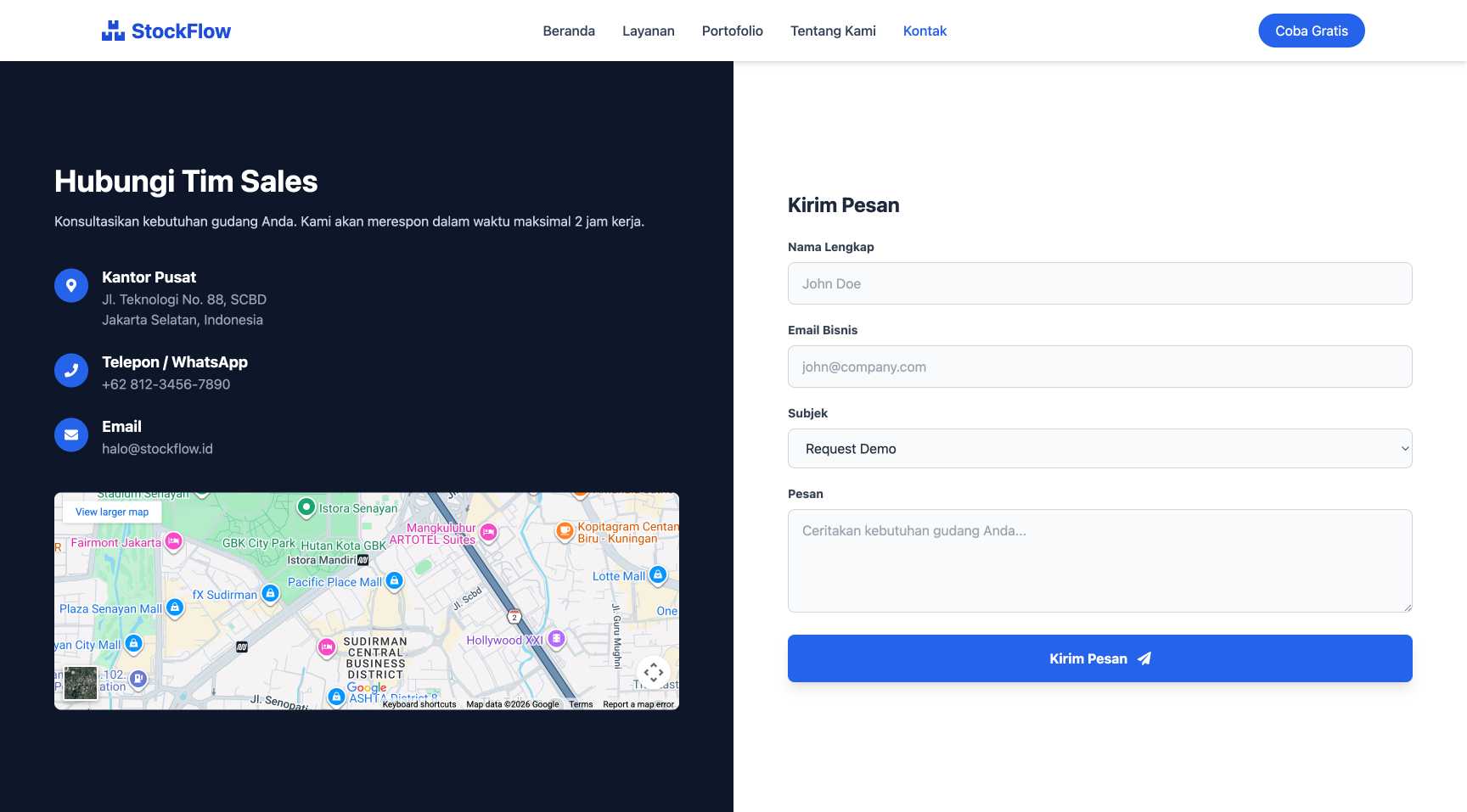
Task: Click the Hollywood XXI map marker
Action: [x=556, y=639]
